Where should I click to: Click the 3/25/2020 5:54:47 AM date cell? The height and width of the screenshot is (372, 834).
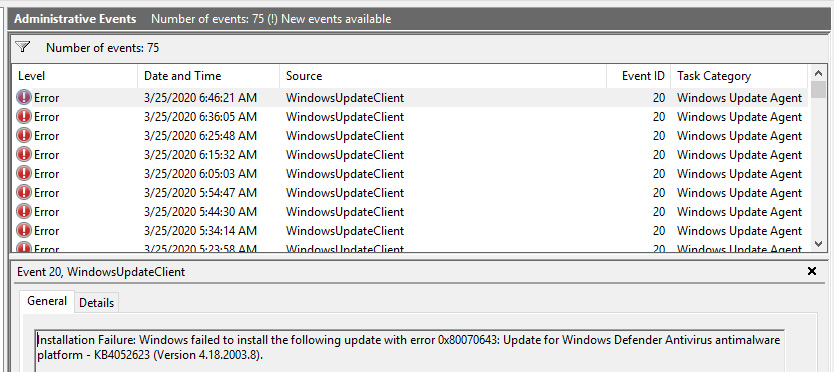pos(201,193)
